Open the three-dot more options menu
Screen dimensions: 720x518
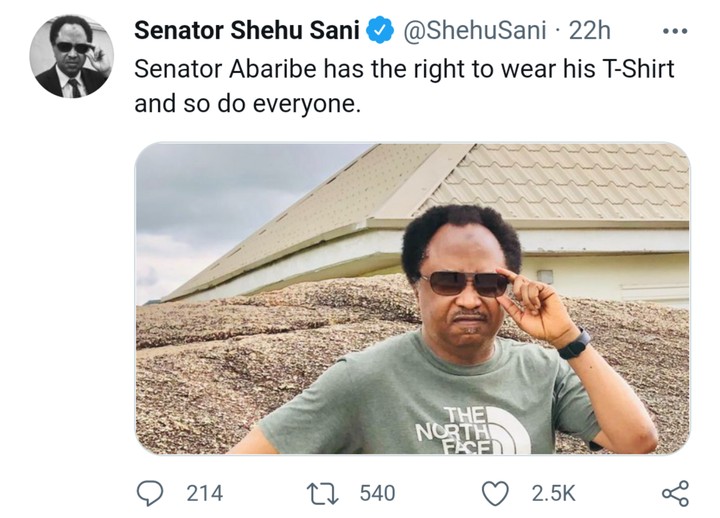[676, 31]
